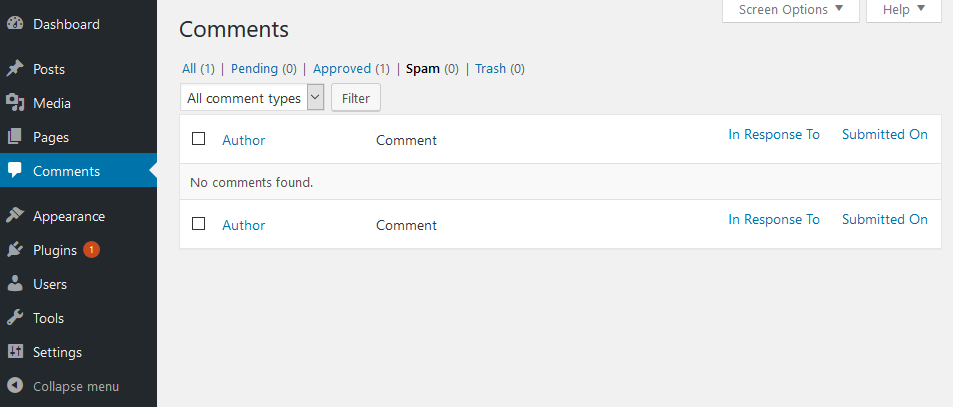Click the Settings sliders icon

[x=15, y=352]
